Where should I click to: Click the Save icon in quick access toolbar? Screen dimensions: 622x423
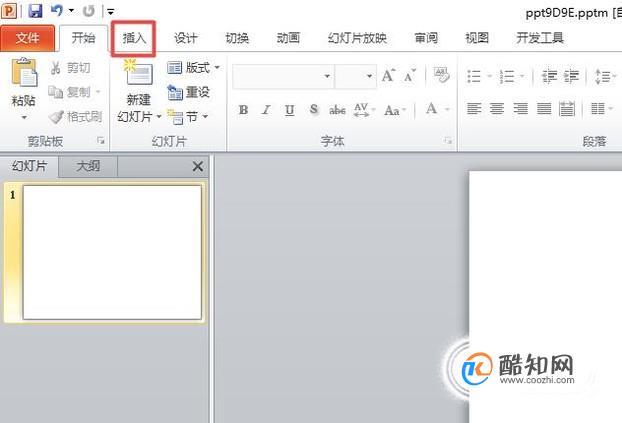35,11
